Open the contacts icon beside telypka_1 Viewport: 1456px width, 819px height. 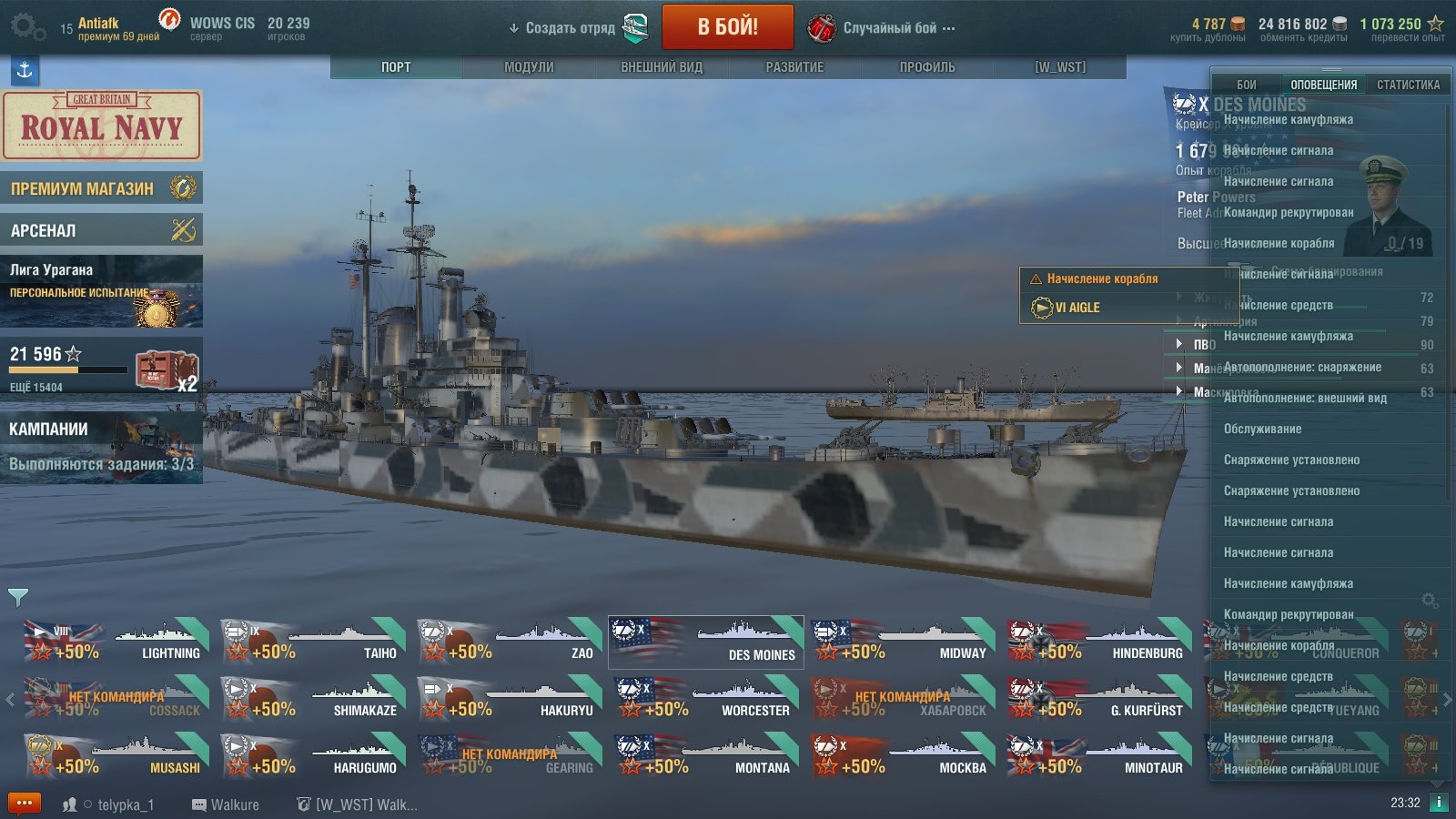[x=69, y=804]
